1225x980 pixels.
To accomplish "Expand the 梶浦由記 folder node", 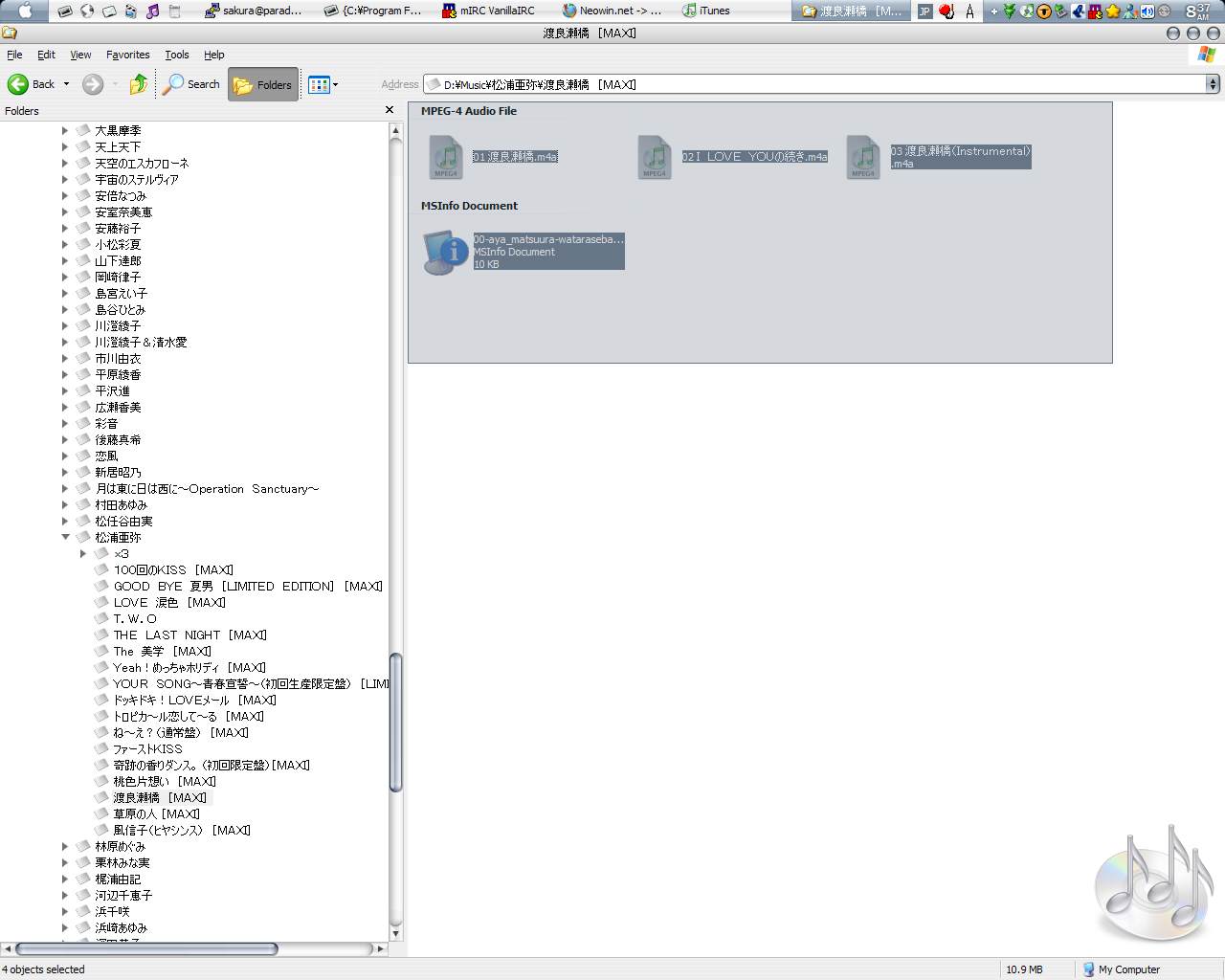I will 65,880.
